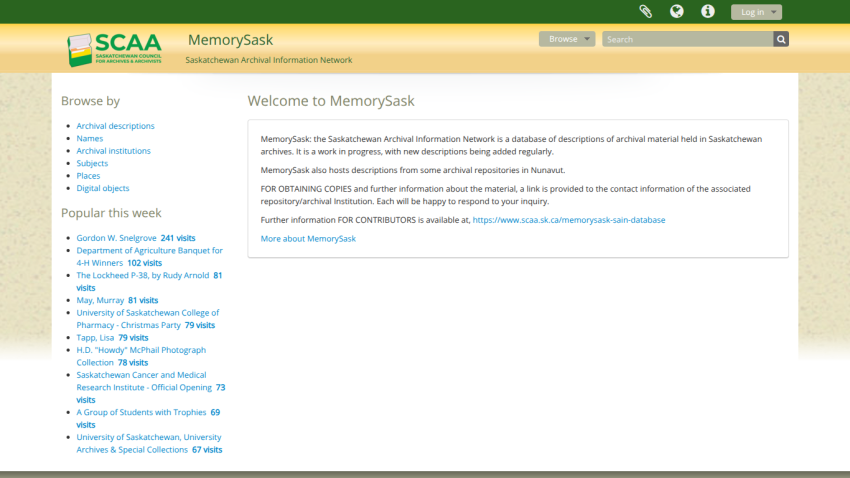Click the search magnifier button
This screenshot has width=850, height=478.
(781, 39)
